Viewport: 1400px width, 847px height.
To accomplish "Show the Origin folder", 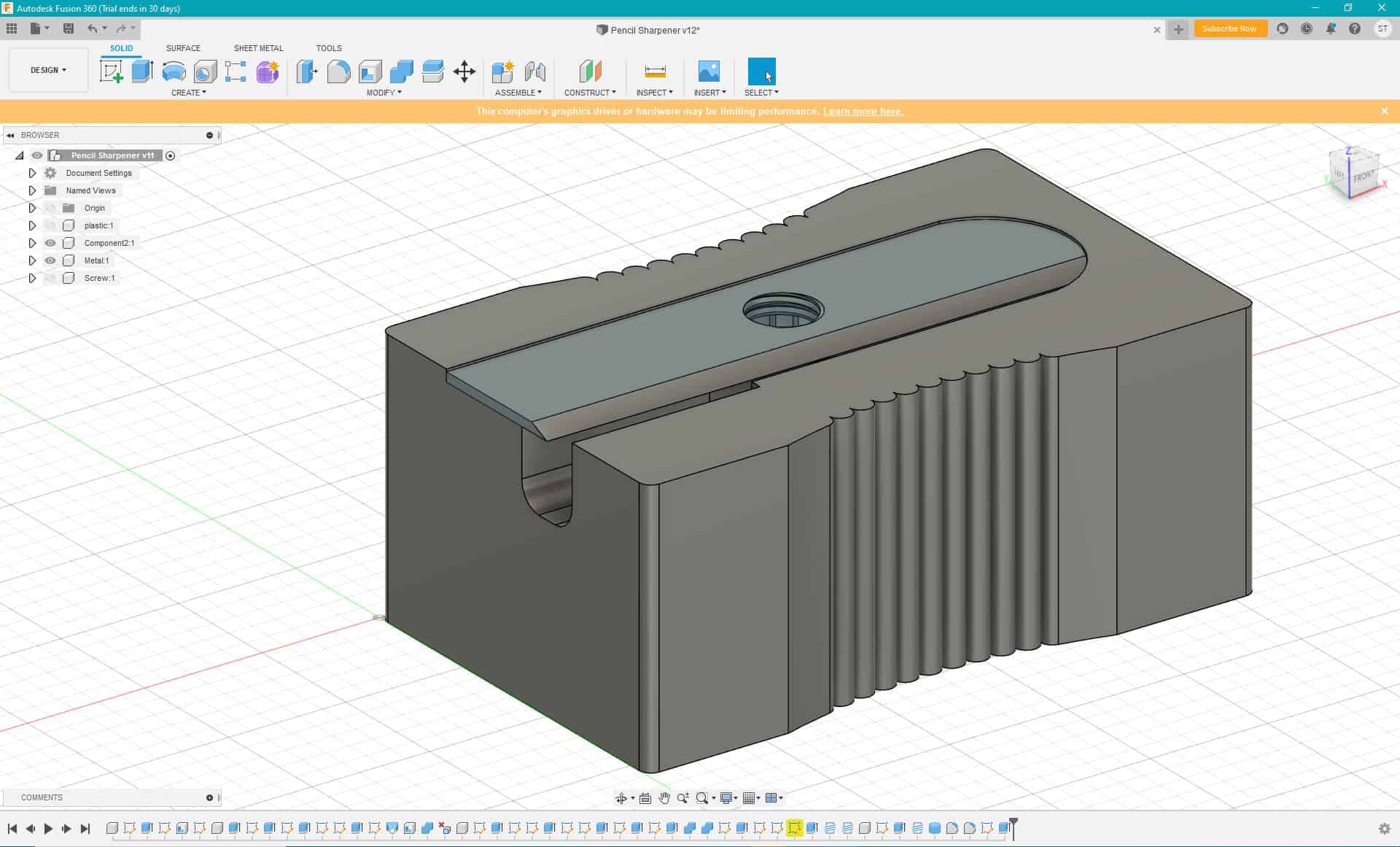I will pos(50,208).
